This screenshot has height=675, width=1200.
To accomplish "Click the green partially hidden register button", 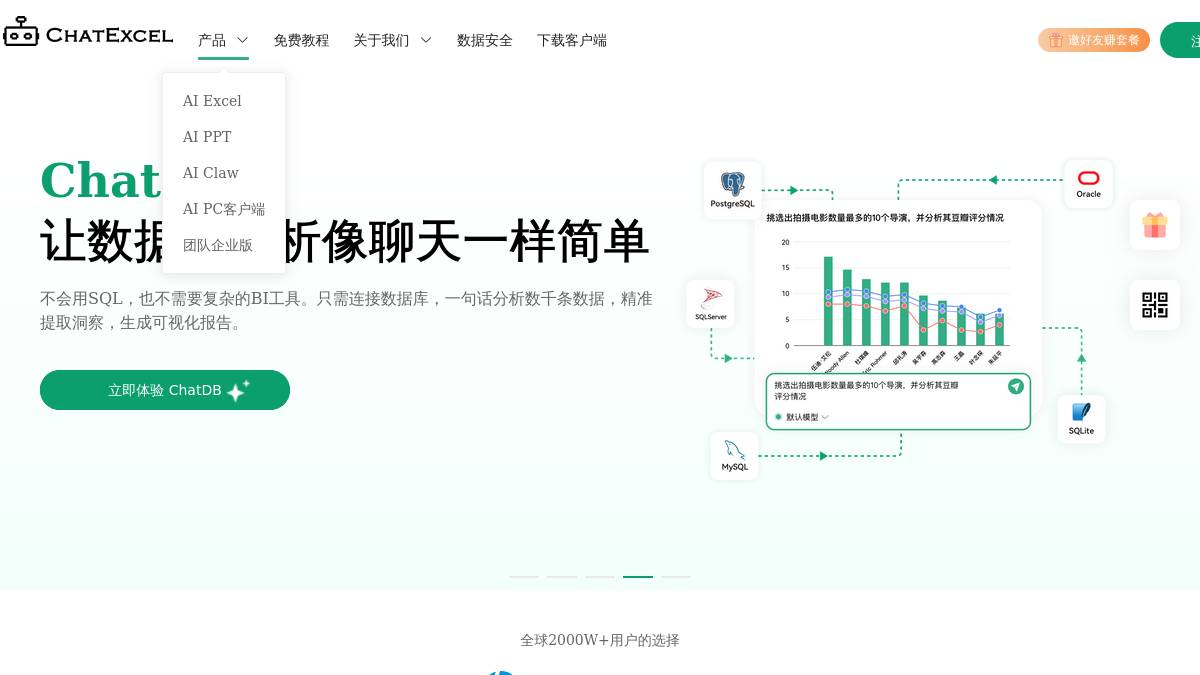I will [x=1180, y=40].
